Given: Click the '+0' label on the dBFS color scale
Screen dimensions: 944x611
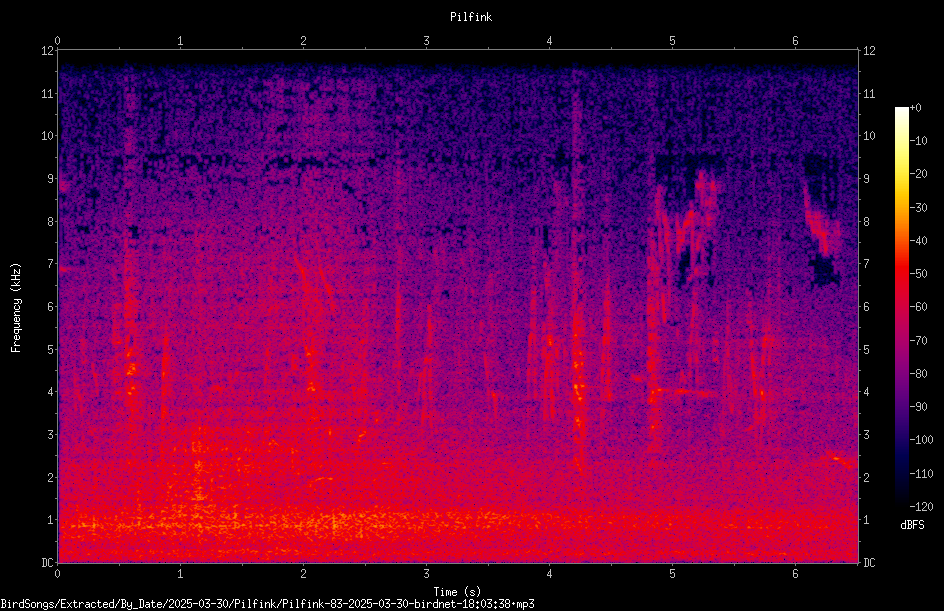Looking at the screenshot, I should pos(915,108).
